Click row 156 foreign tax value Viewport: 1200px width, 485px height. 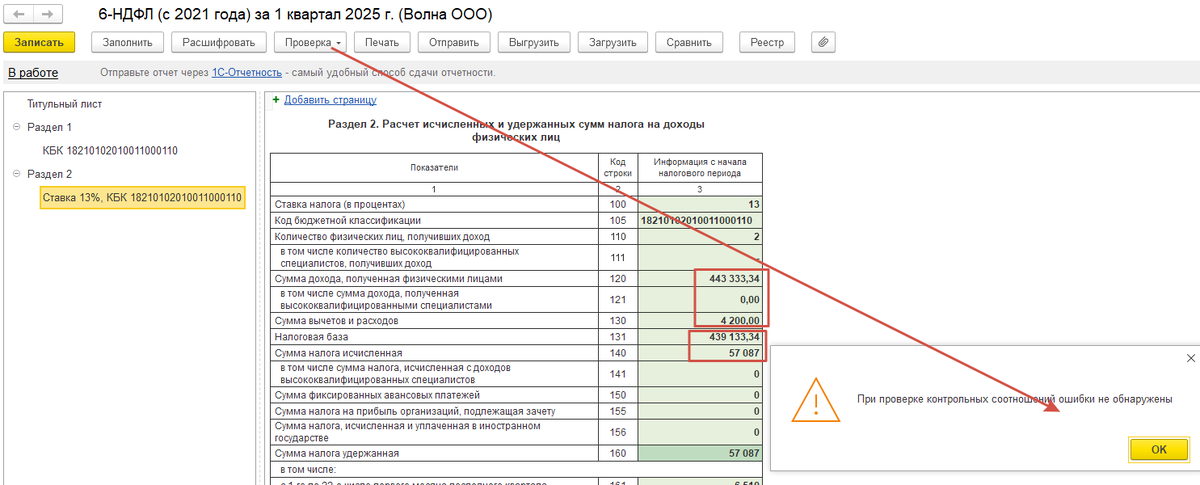pos(700,432)
